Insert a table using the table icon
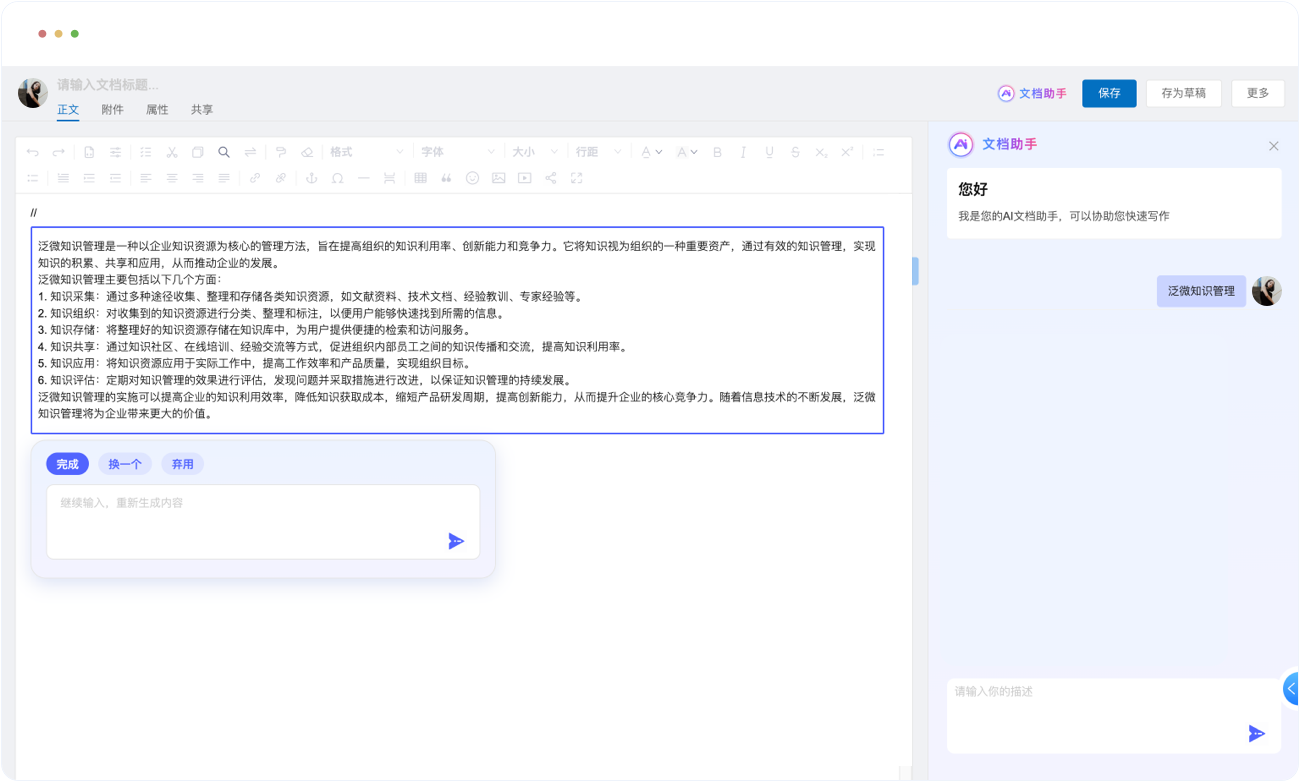1300x782 pixels. pyautogui.click(x=420, y=178)
